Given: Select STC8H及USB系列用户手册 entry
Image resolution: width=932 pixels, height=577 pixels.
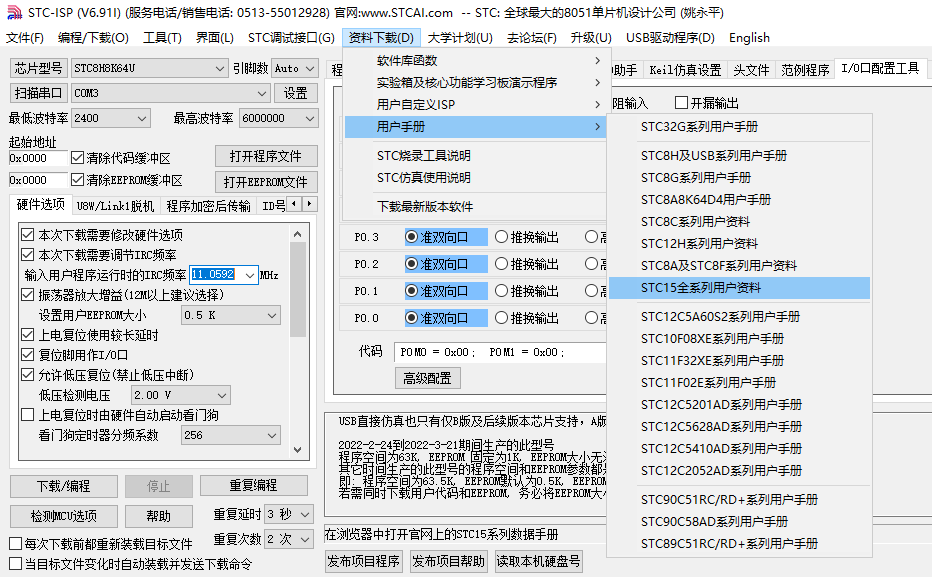Looking at the screenshot, I should 739,156.
